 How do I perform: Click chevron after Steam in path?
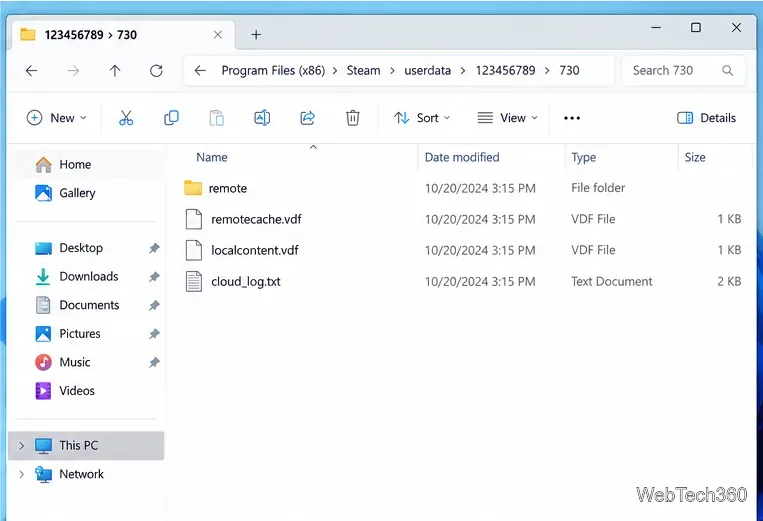pyautogui.click(x=392, y=71)
